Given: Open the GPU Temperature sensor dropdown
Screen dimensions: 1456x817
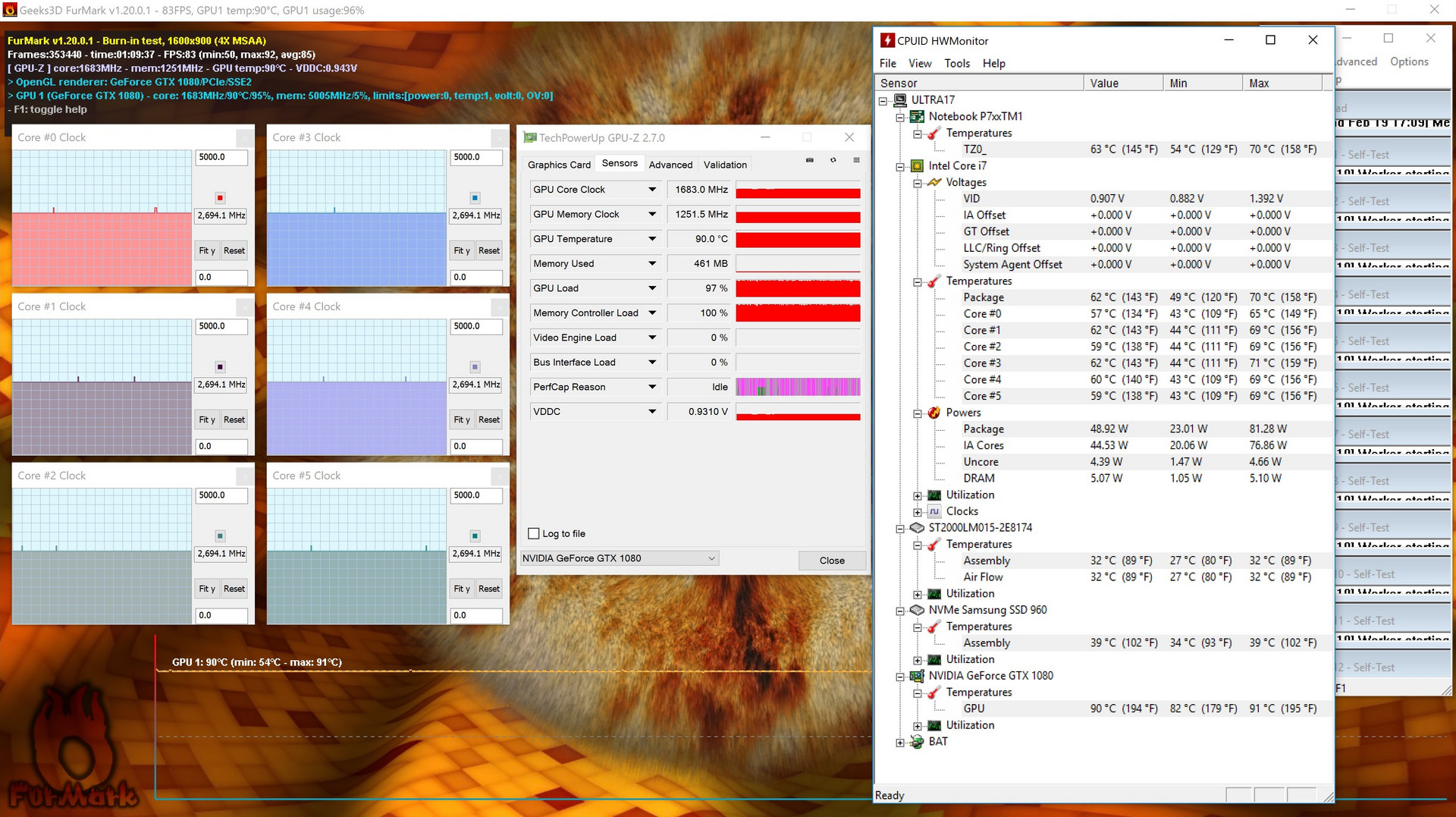Looking at the screenshot, I should point(652,239).
